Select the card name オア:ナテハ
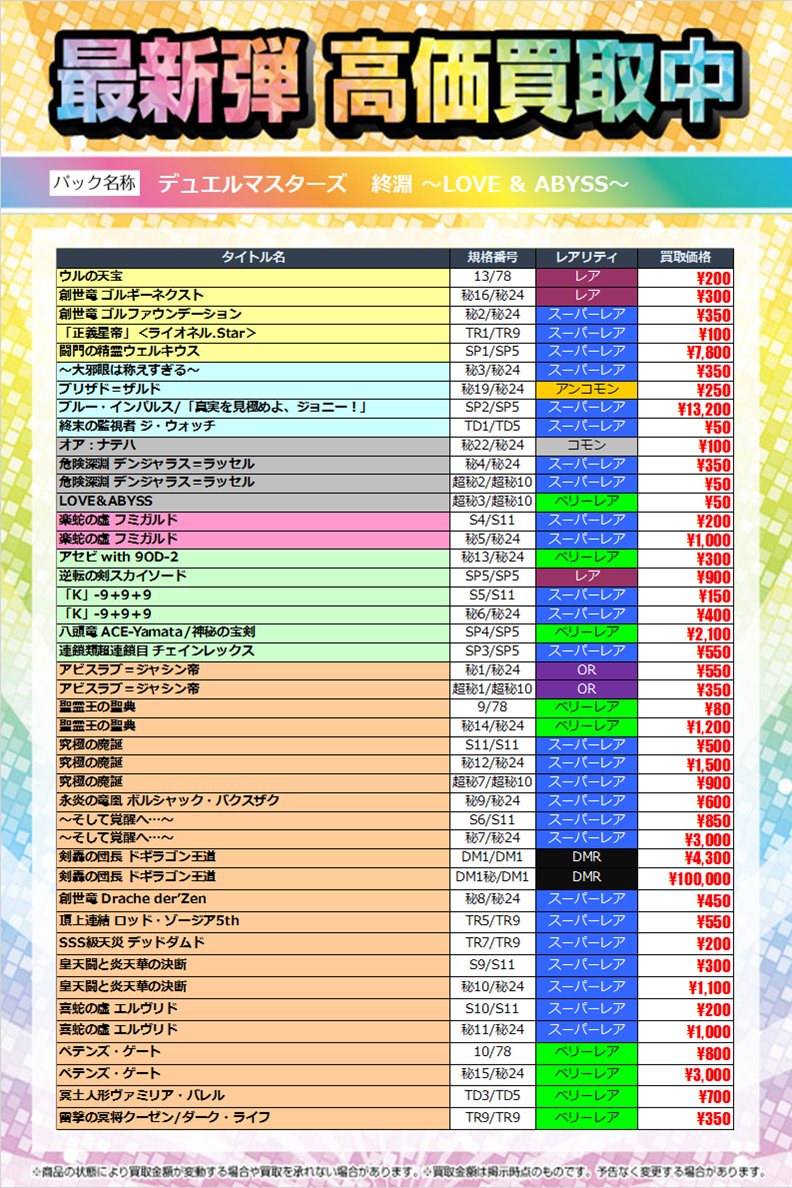The width and height of the screenshot is (792, 1188). coord(97,446)
